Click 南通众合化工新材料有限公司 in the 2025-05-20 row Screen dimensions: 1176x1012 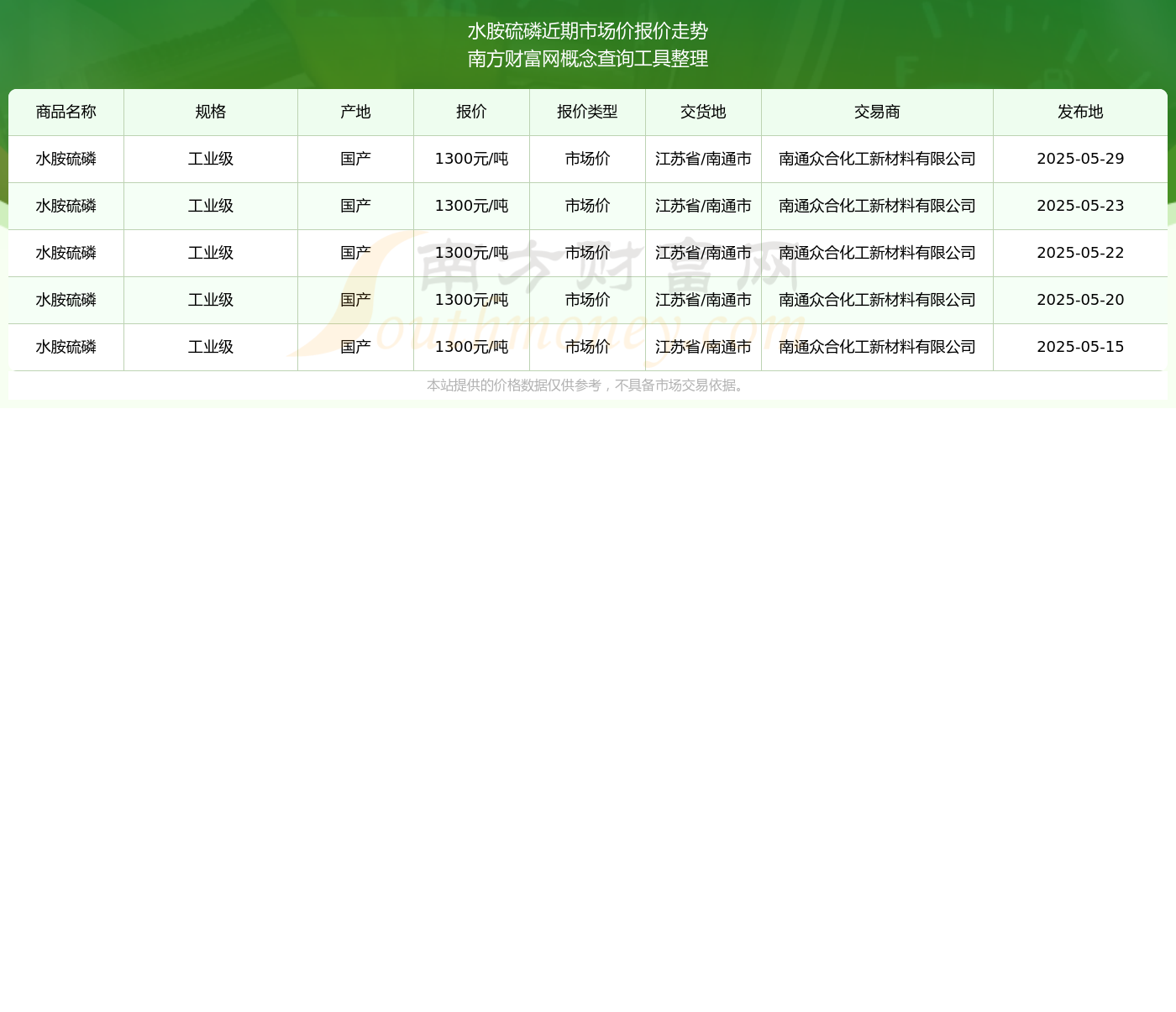877,300
